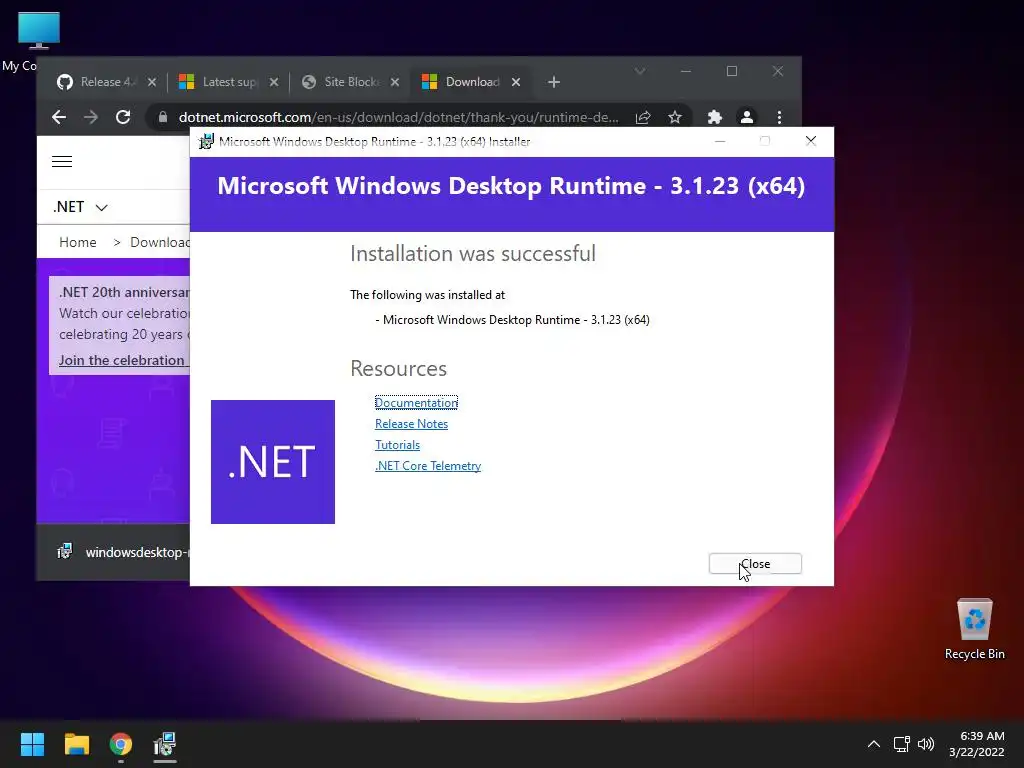Close the Download tab in Chrome

[x=516, y=82]
